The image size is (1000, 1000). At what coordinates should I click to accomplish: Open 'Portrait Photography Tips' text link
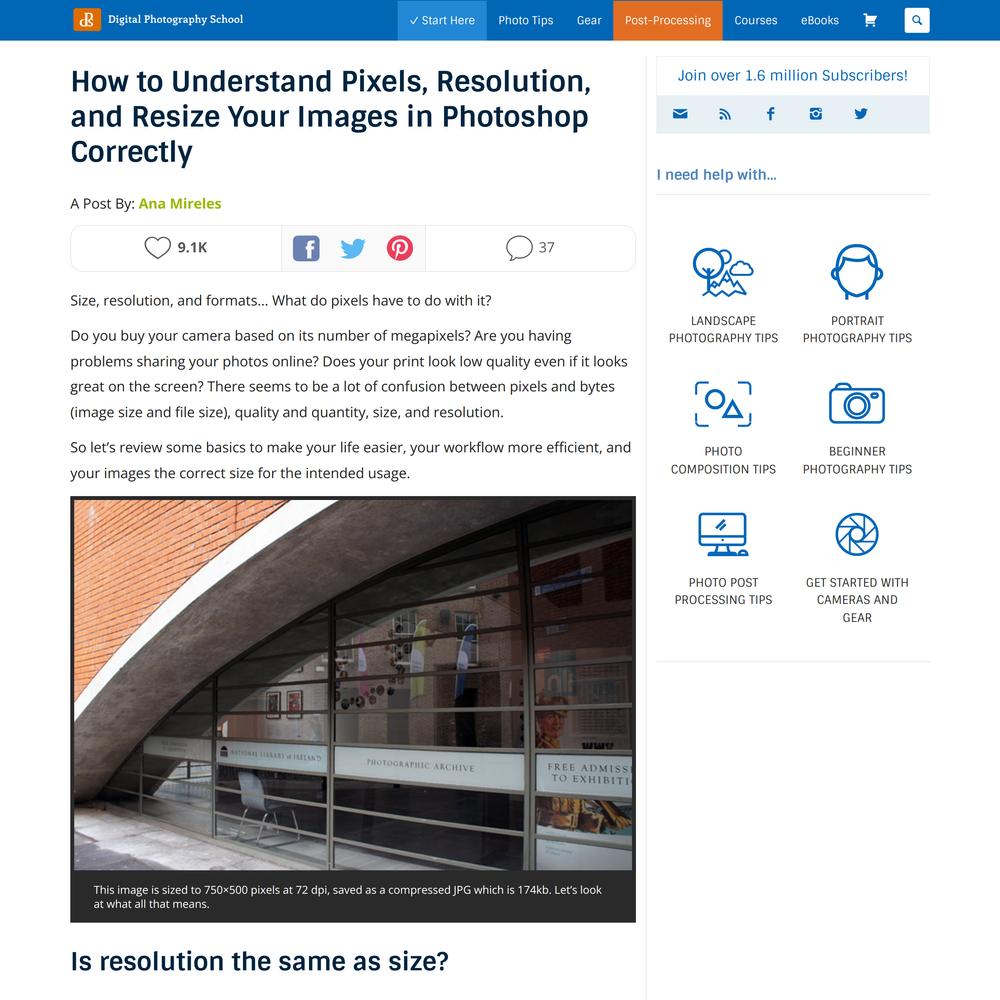tap(857, 329)
